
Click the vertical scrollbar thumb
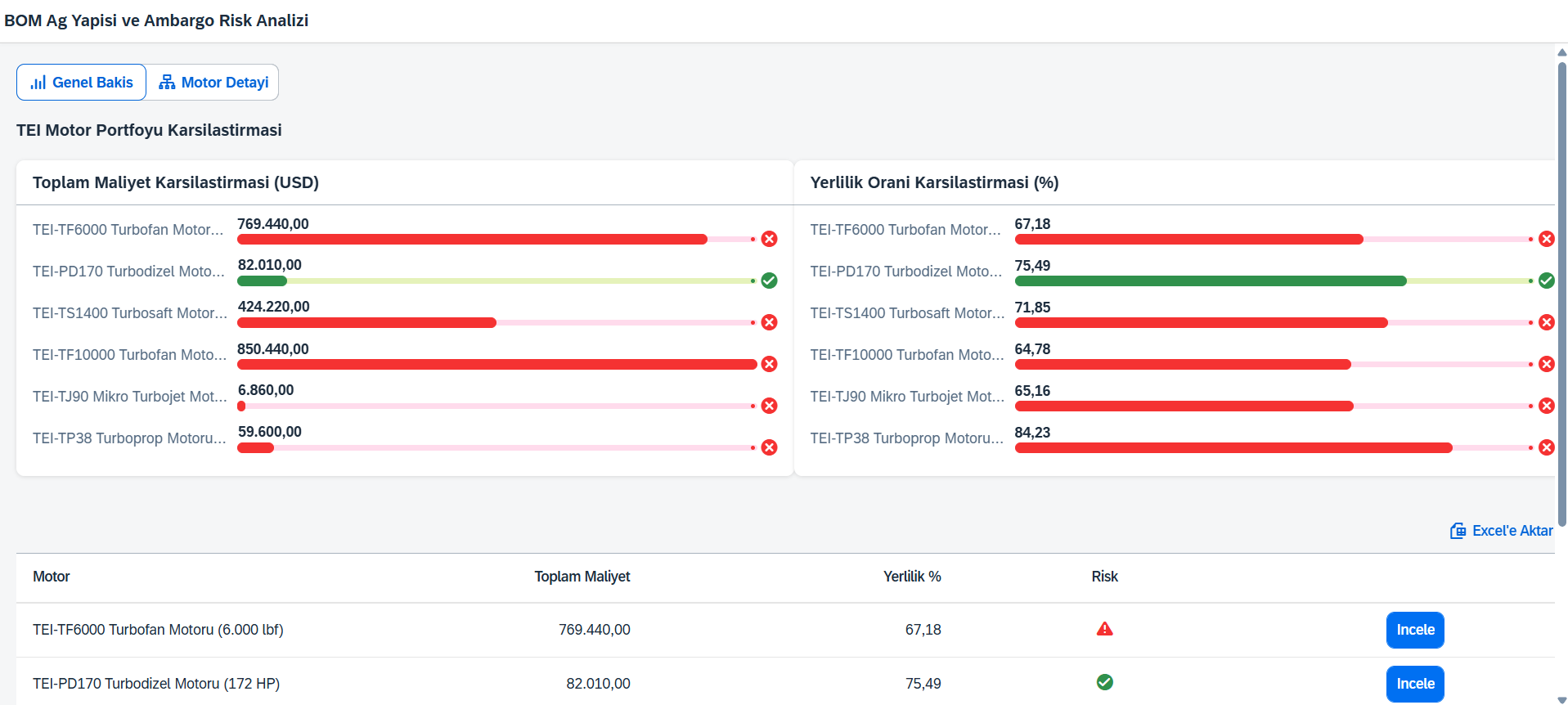tap(1561, 294)
